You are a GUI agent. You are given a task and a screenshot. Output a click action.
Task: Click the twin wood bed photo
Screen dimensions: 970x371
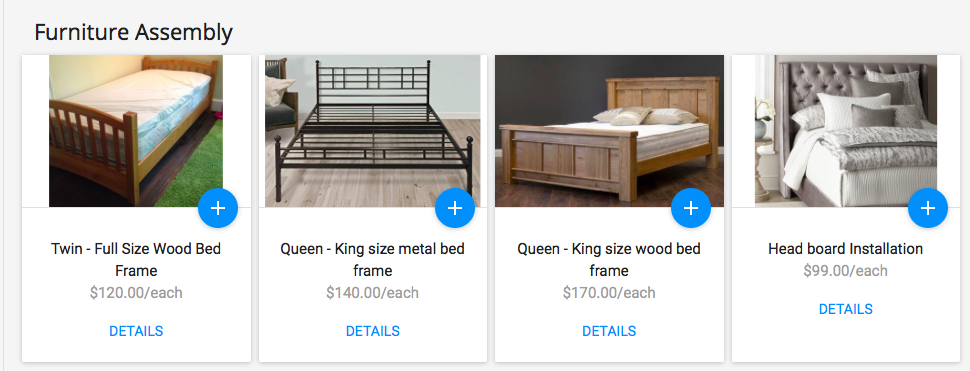136,130
